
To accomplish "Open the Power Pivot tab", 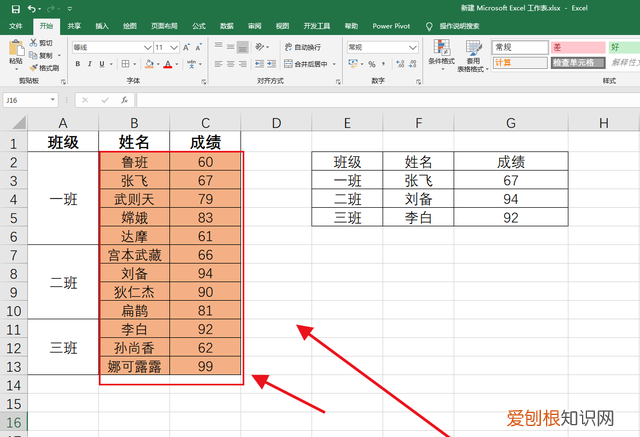I will [x=391, y=26].
